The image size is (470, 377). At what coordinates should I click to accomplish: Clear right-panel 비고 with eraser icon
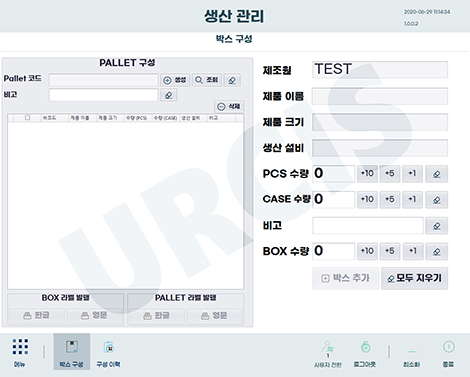437,226
